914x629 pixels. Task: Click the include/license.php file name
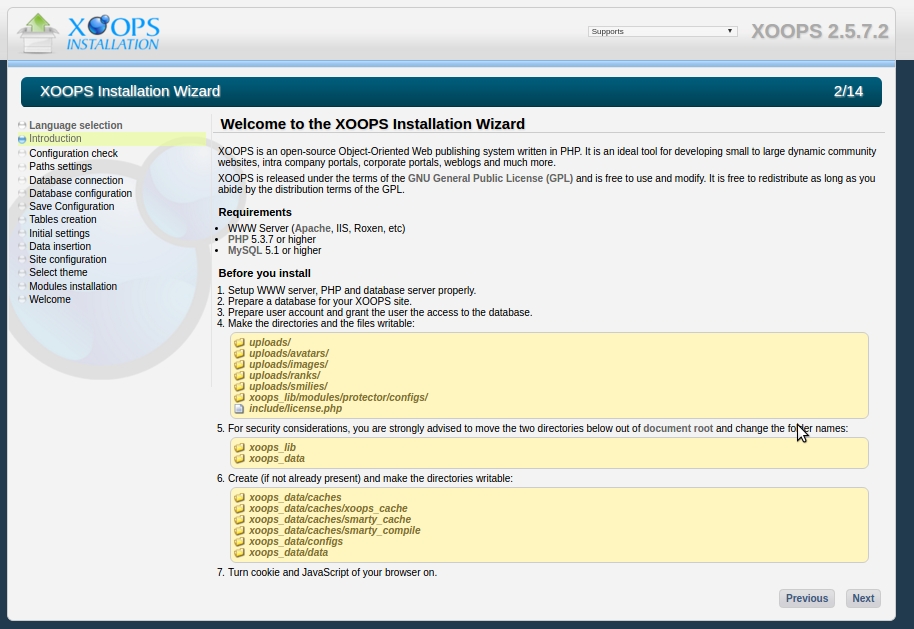tap(296, 409)
